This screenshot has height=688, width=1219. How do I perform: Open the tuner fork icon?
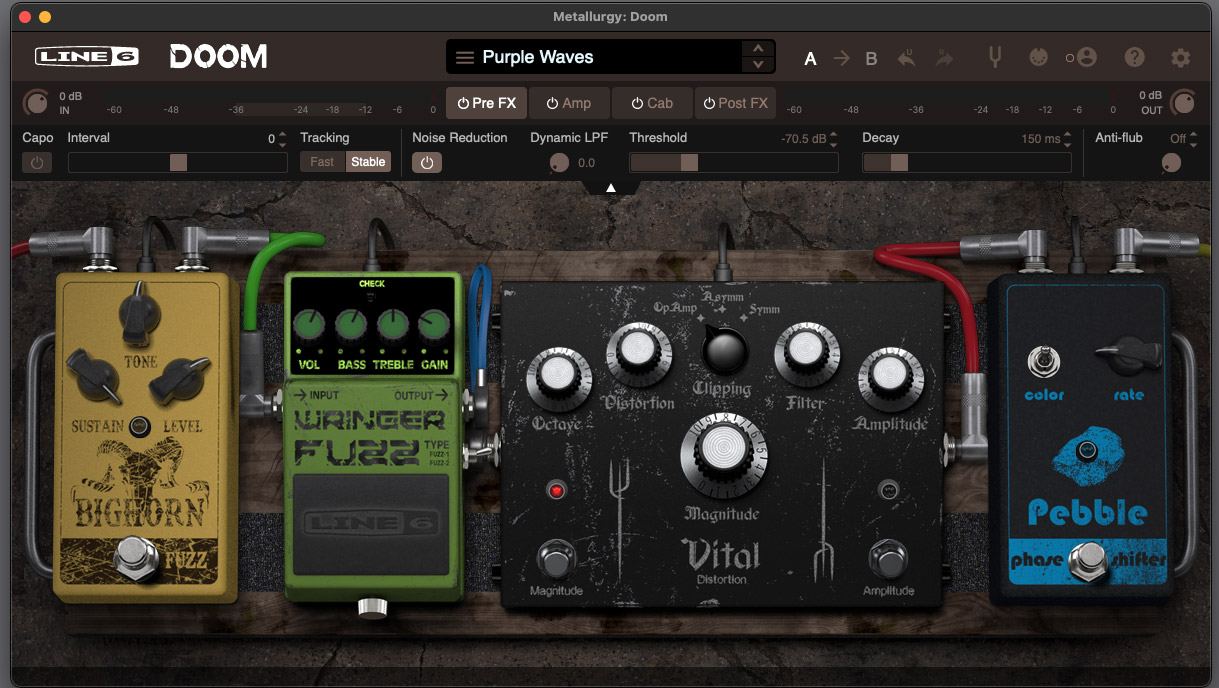(x=995, y=57)
